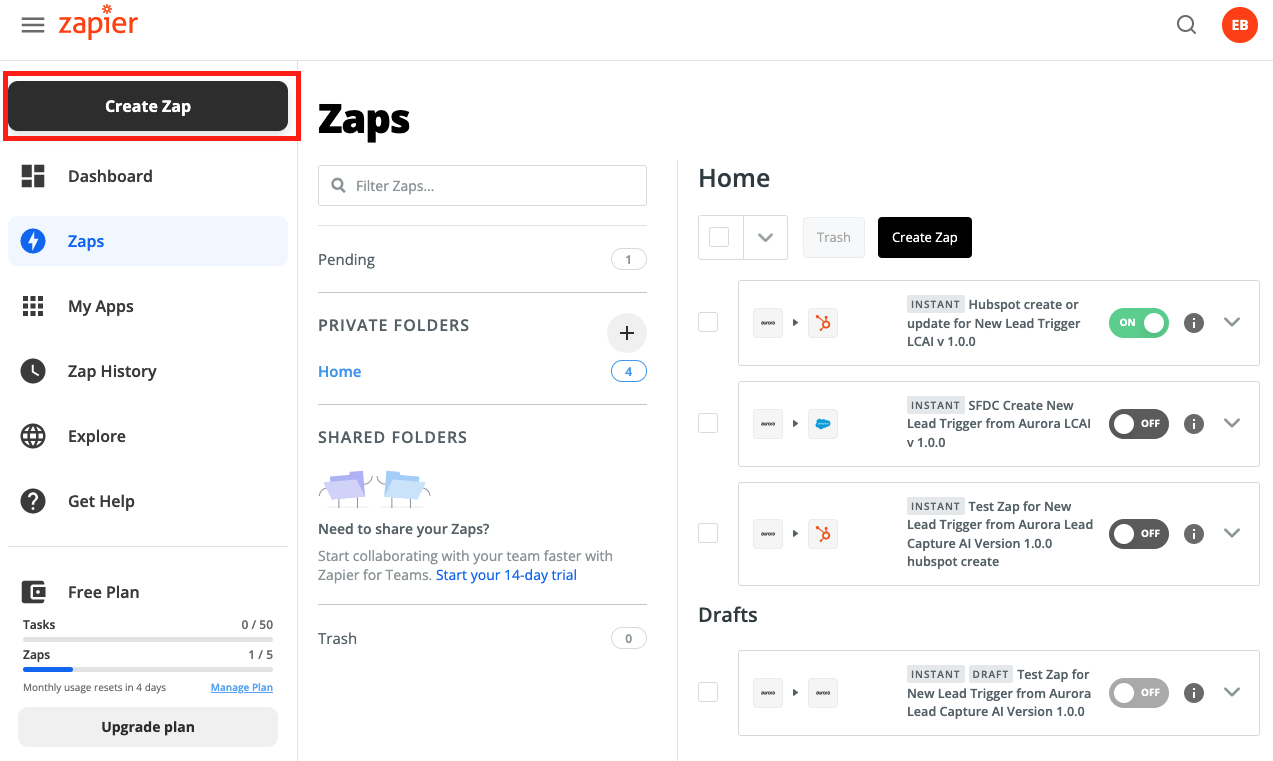Switch to Zap History in the sidebar
Viewport: 1273px width, 761px height.
pos(112,371)
